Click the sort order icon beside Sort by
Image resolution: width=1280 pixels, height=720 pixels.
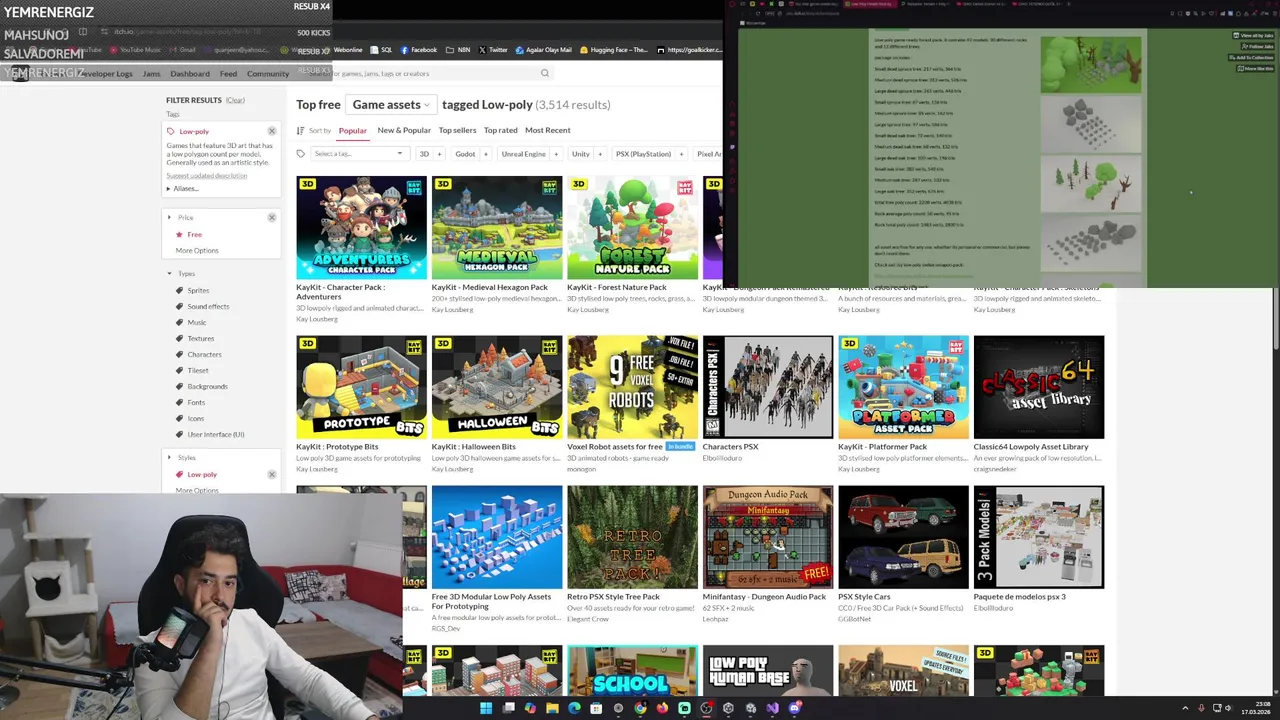pyautogui.click(x=300, y=130)
